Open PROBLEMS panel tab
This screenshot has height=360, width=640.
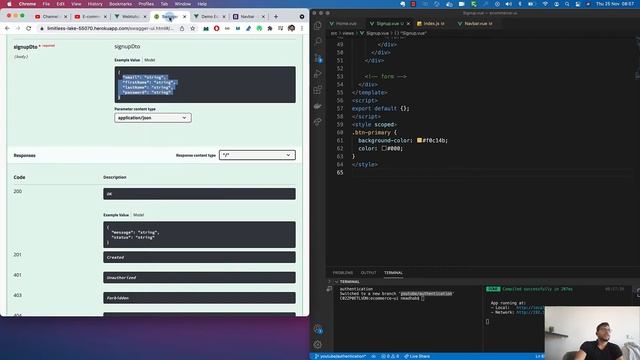pos(342,273)
